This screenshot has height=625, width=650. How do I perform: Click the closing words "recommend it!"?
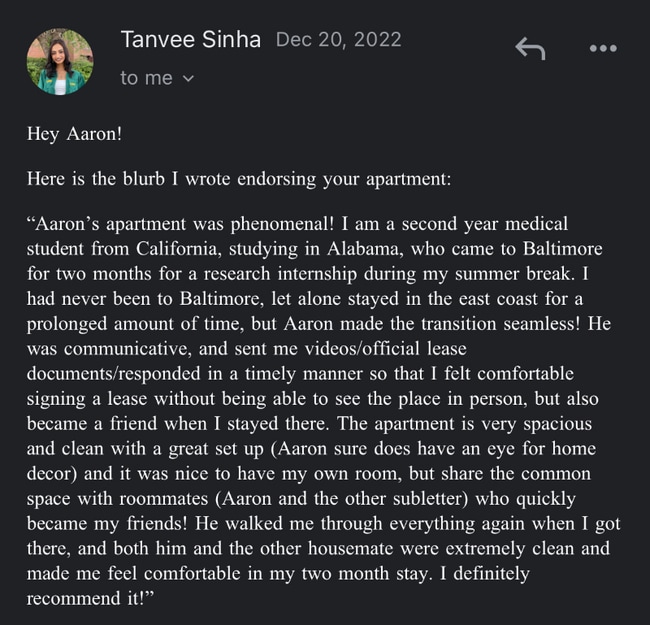click(90, 598)
